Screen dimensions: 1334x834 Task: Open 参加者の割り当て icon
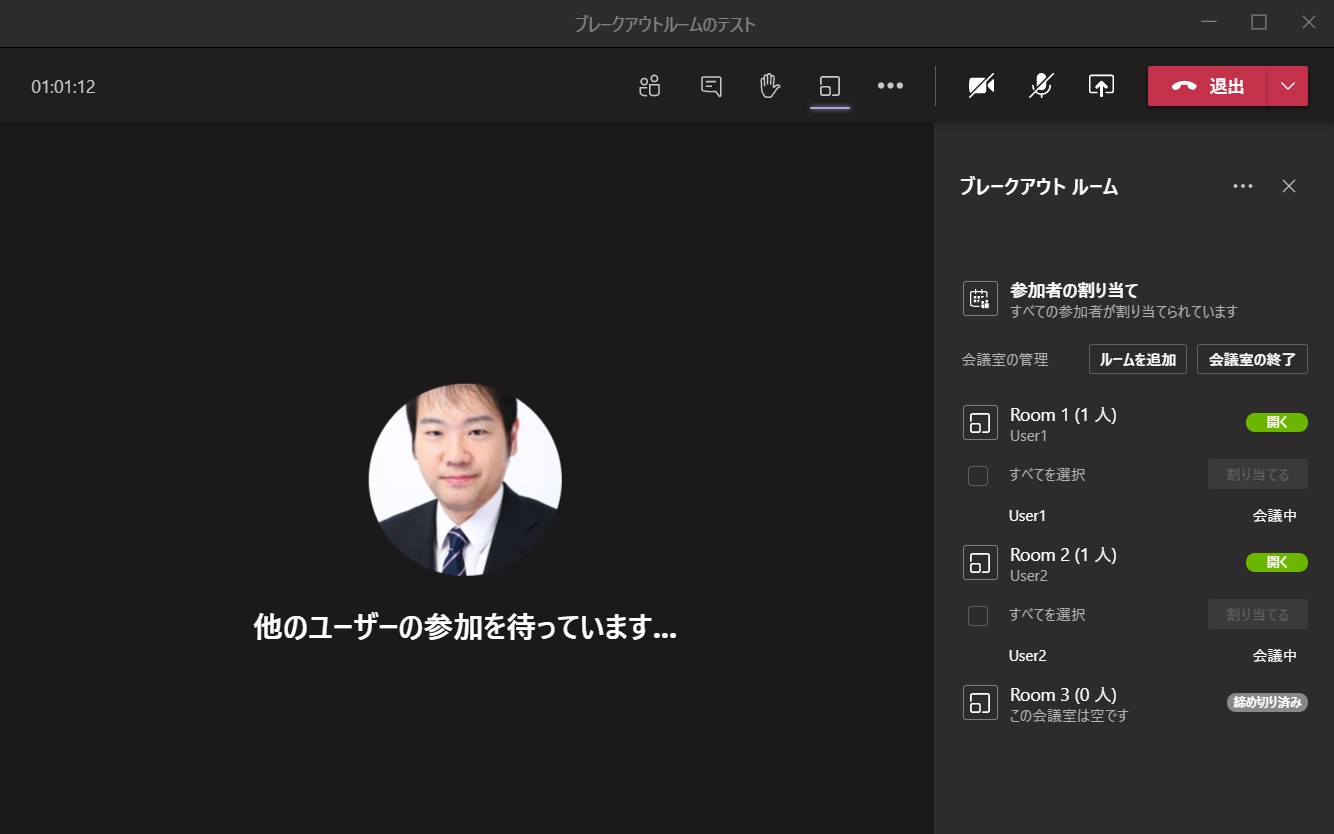[x=980, y=299]
